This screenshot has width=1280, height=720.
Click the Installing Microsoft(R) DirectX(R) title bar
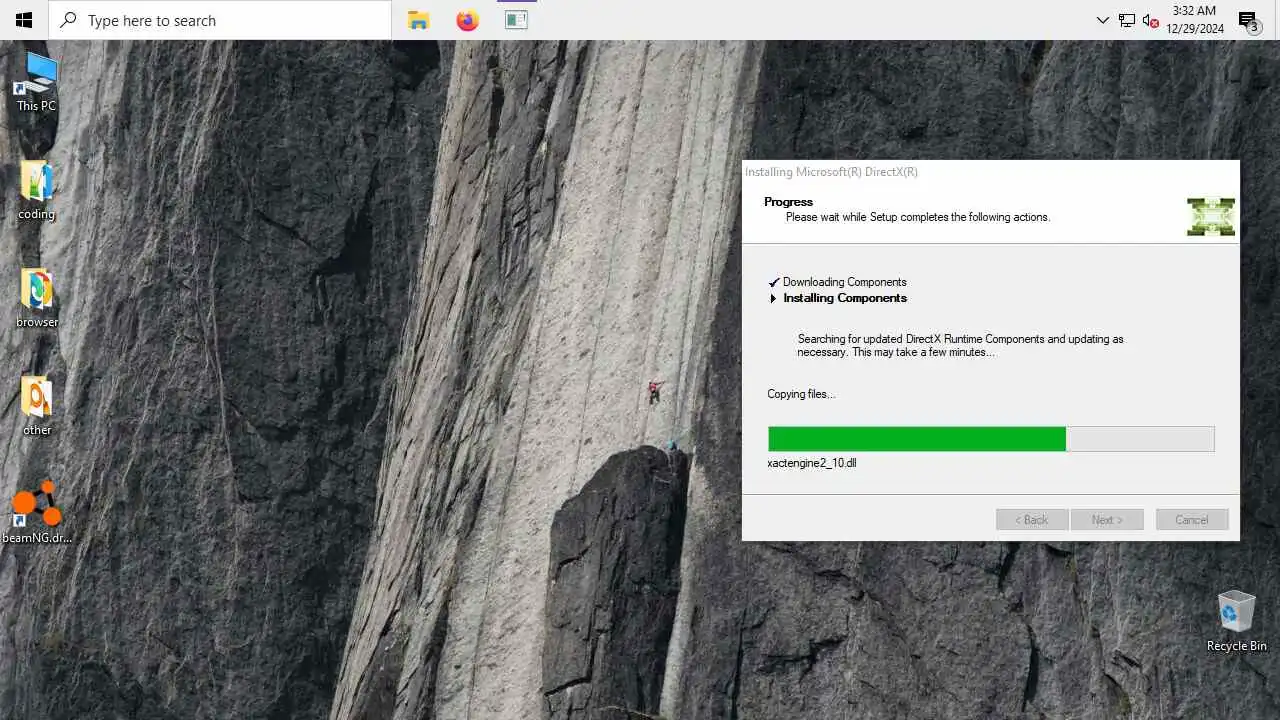pos(990,172)
